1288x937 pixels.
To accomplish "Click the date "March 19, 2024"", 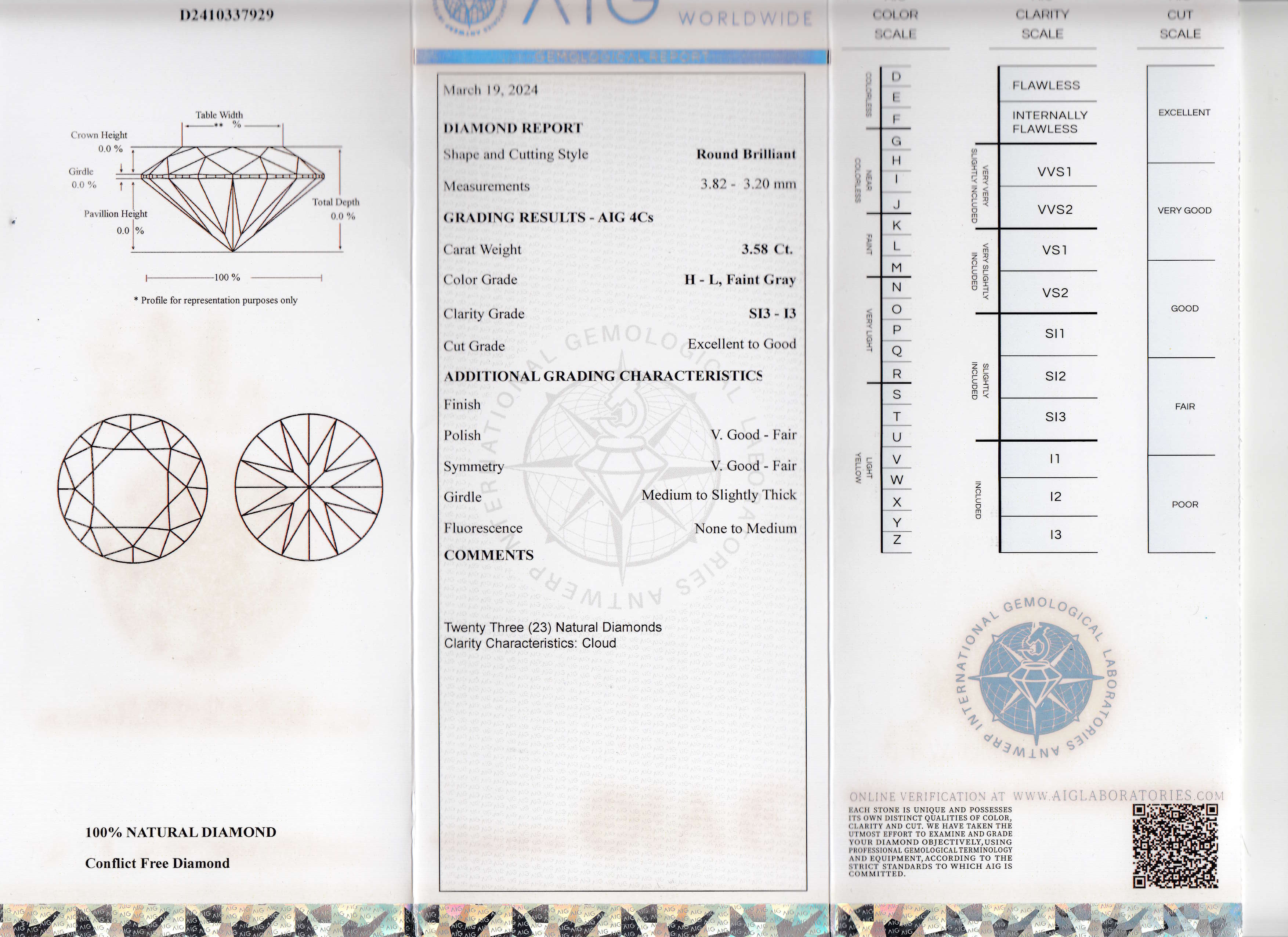I will (490, 90).
